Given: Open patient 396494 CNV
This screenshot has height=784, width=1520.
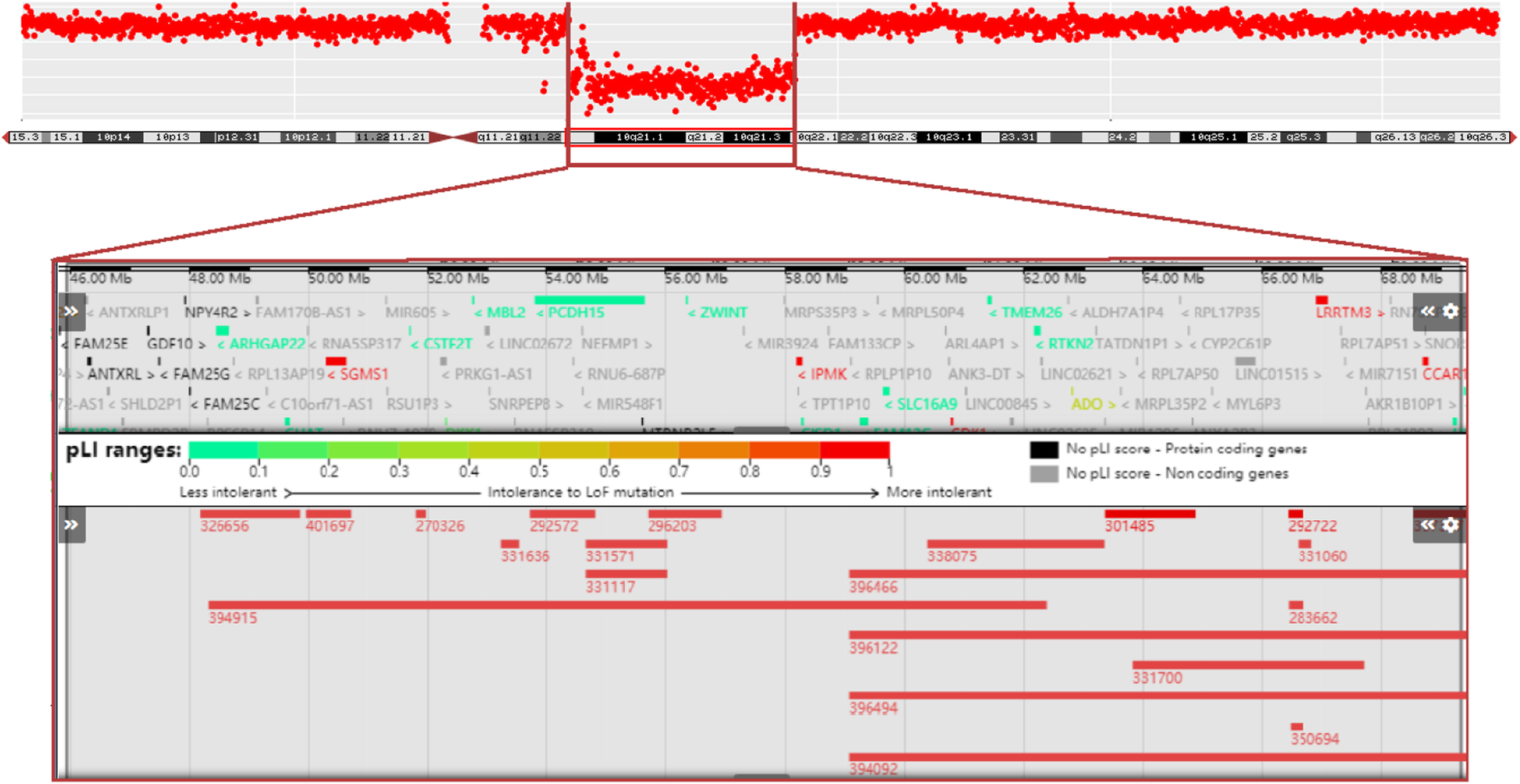Looking at the screenshot, I should (1158, 695).
